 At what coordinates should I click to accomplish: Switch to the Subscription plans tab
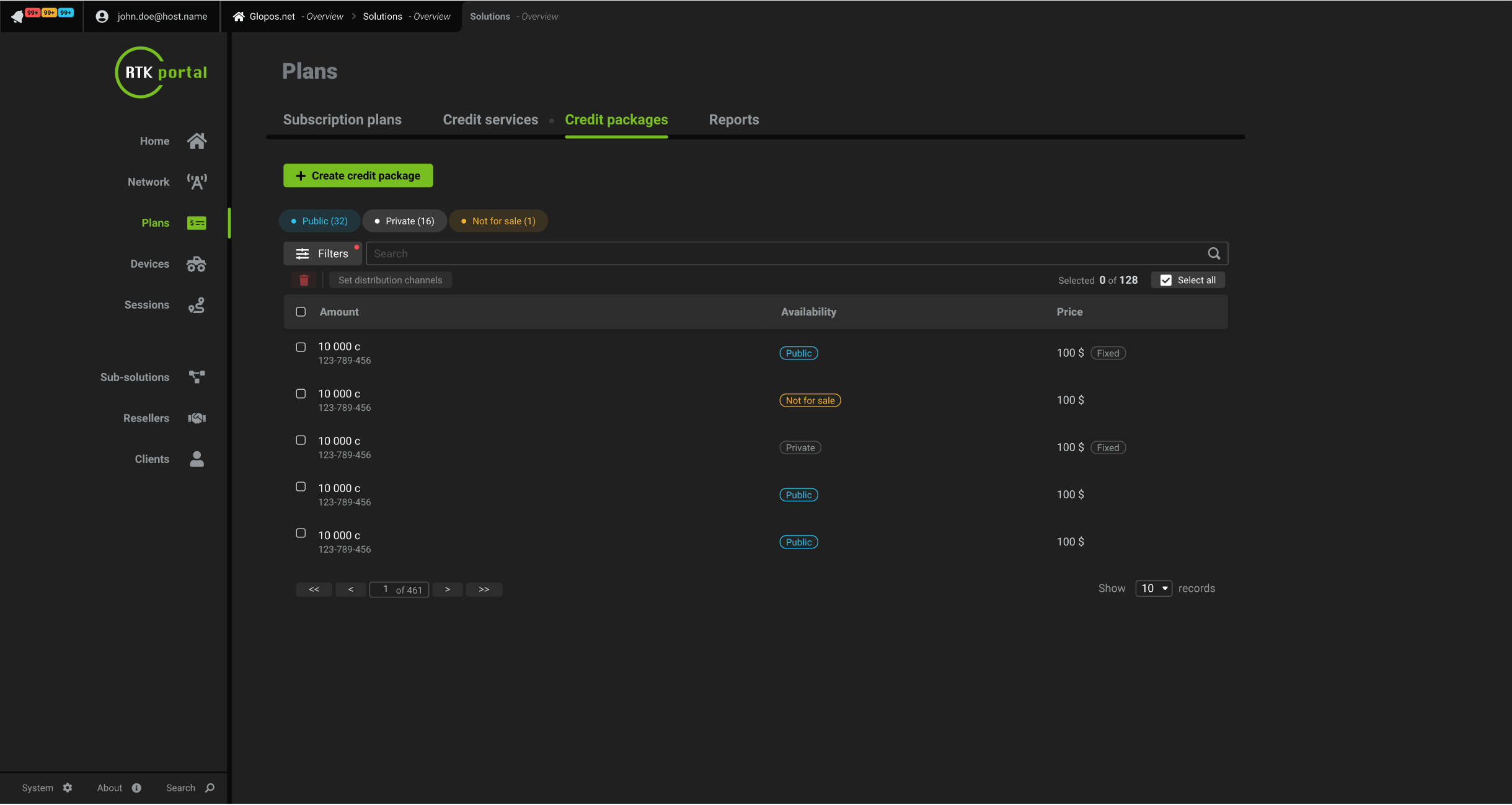pyautogui.click(x=342, y=120)
